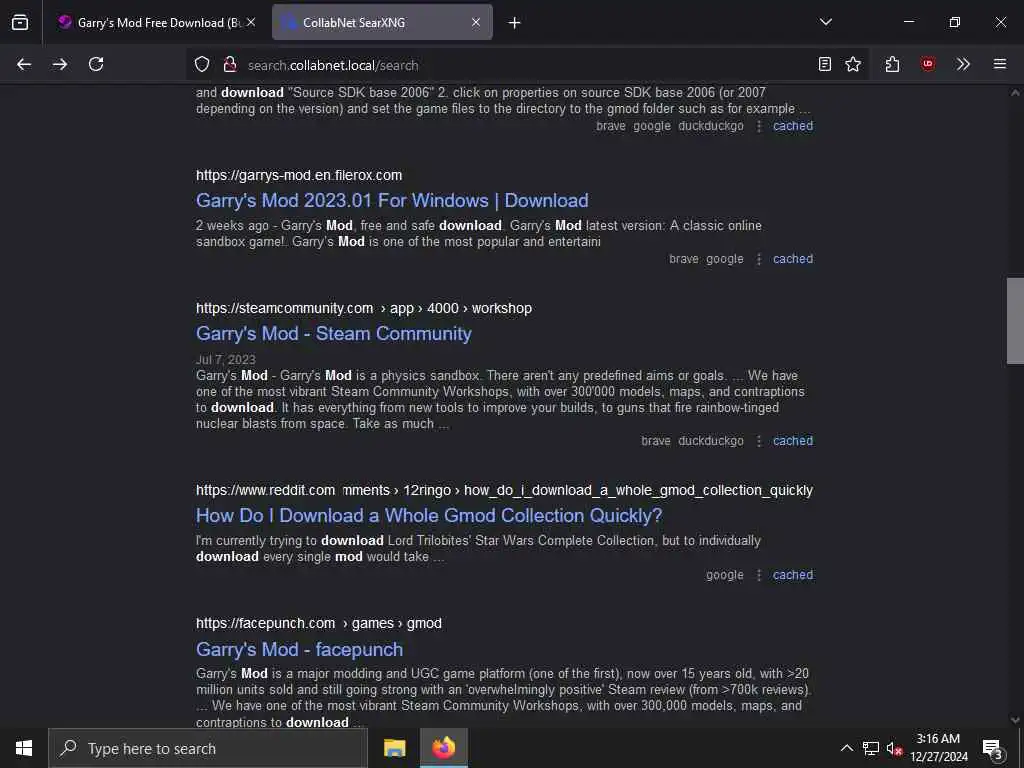Click the reddit.com URL breadcrumb text

pyautogui.click(x=504, y=490)
